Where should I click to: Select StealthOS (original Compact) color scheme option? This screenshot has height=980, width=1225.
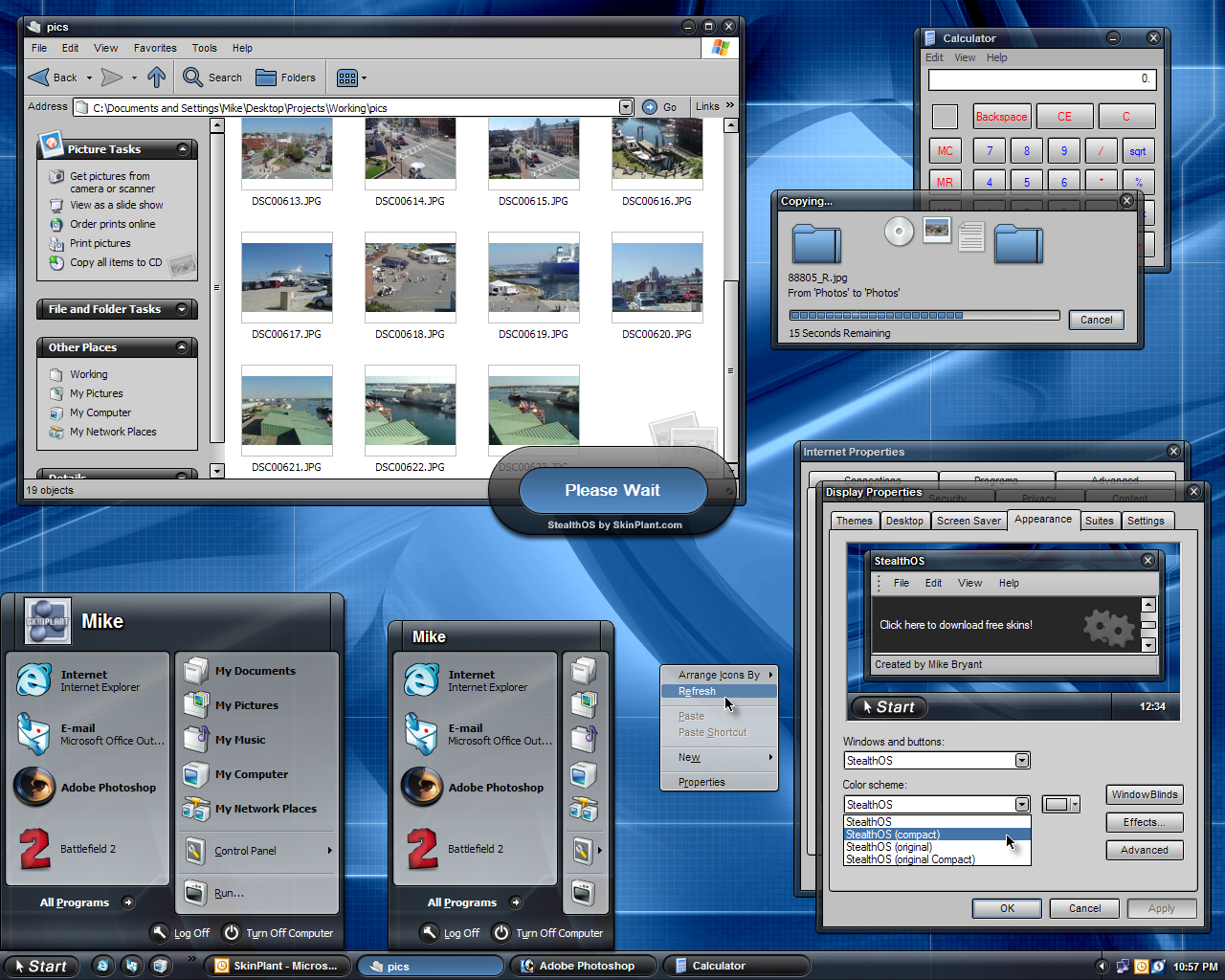[x=937, y=859]
